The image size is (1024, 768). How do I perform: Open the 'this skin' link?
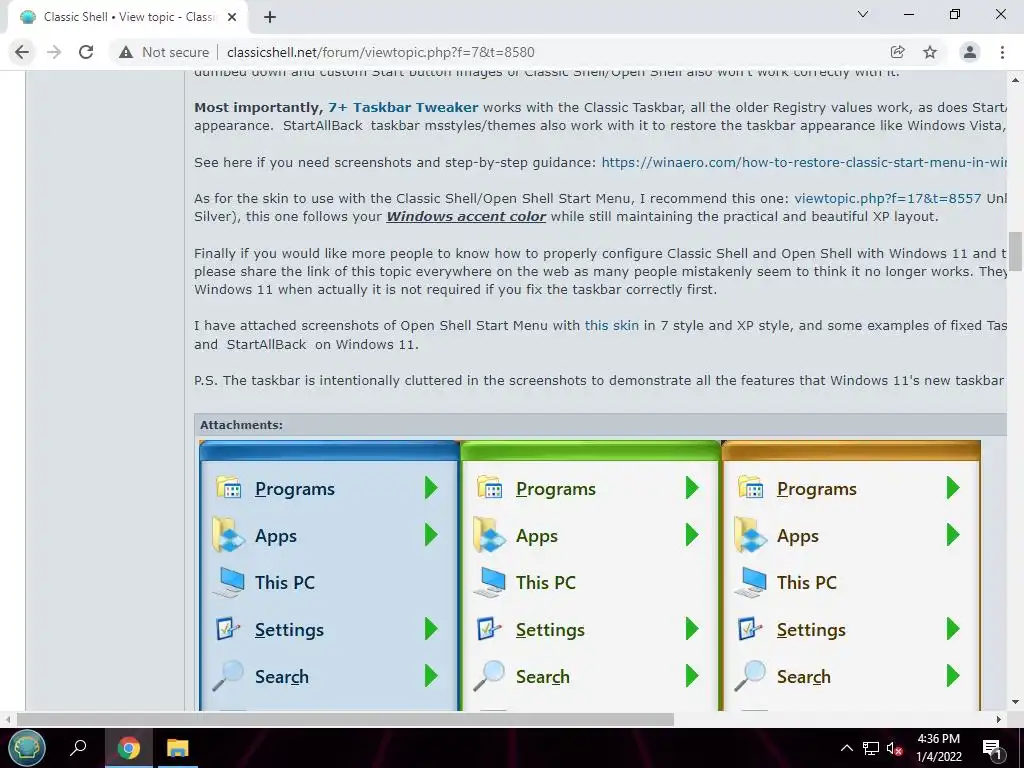tap(611, 325)
